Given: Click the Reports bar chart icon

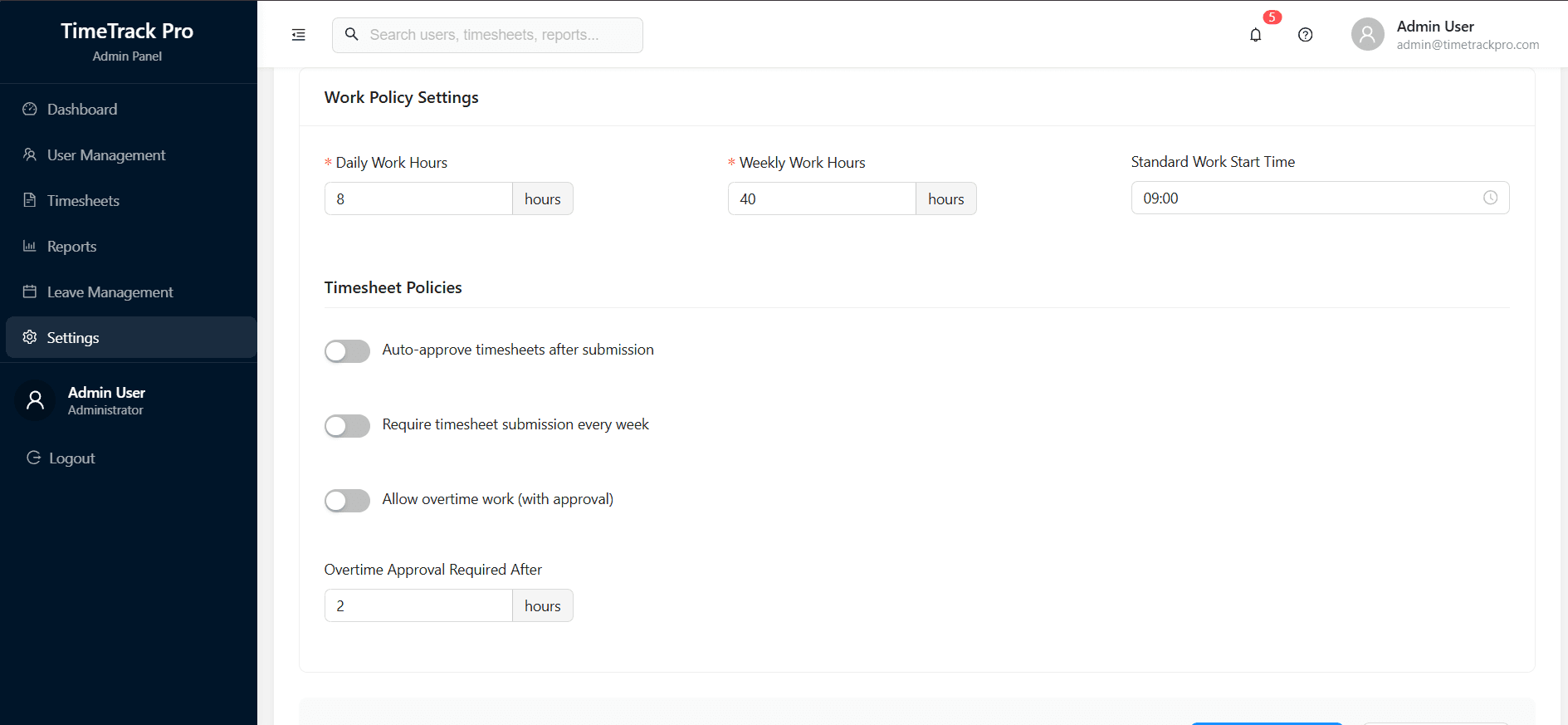Looking at the screenshot, I should 30,246.
